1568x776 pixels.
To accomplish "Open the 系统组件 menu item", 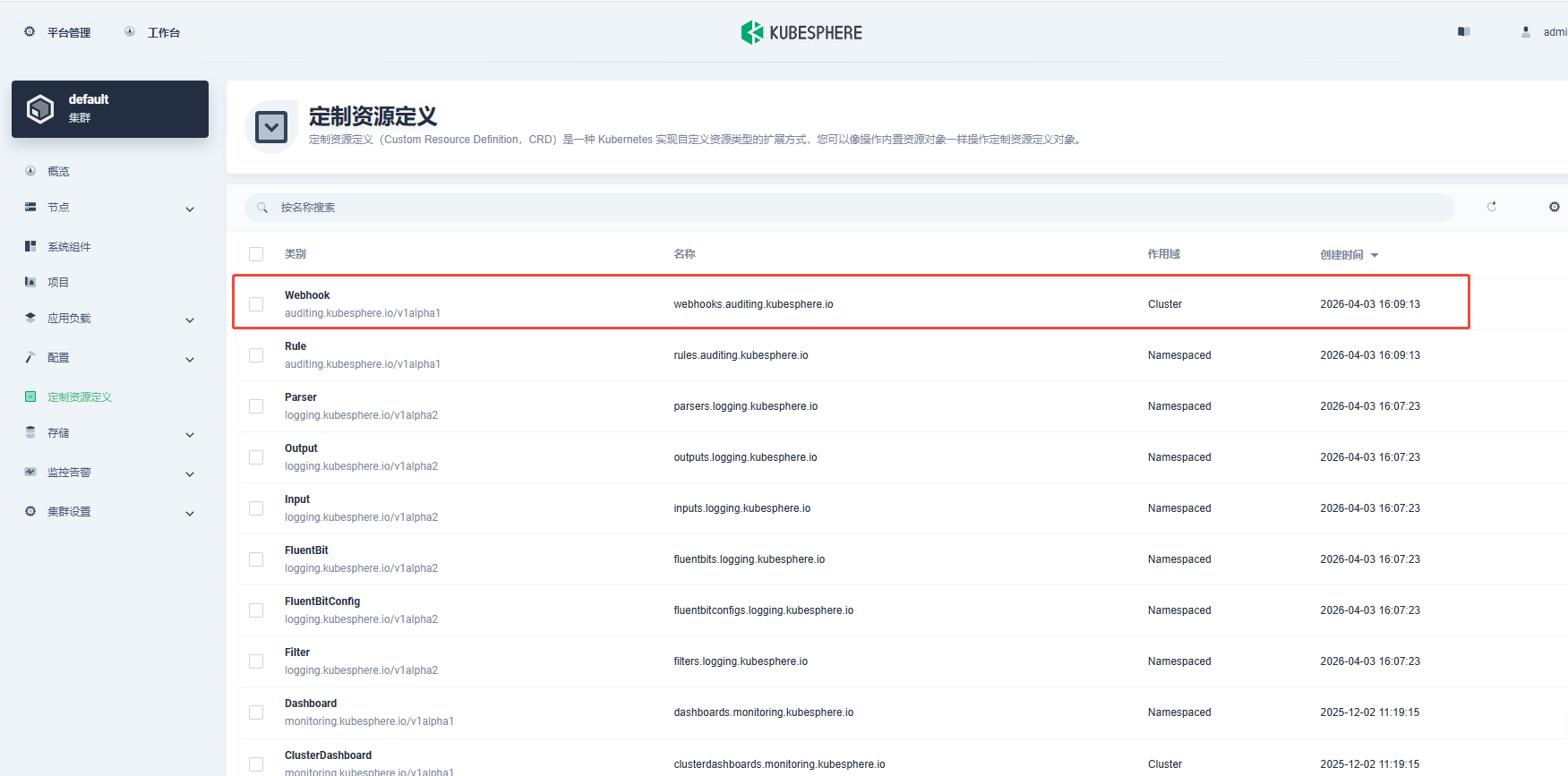I will click(x=69, y=246).
